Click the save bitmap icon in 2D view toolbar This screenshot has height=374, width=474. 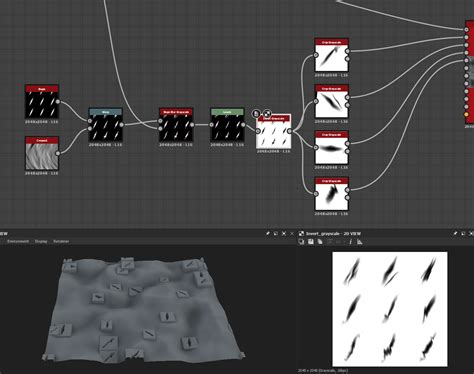click(x=311, y=242)
